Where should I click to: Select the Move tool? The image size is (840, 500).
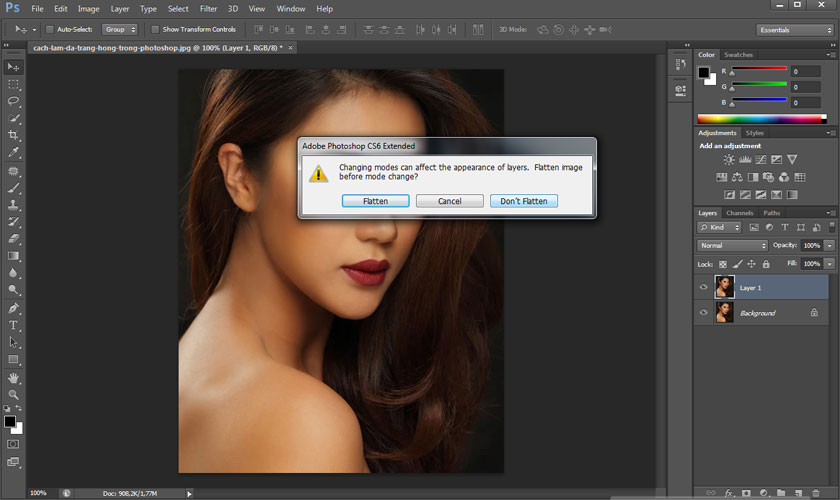click(x=14, y=67)
